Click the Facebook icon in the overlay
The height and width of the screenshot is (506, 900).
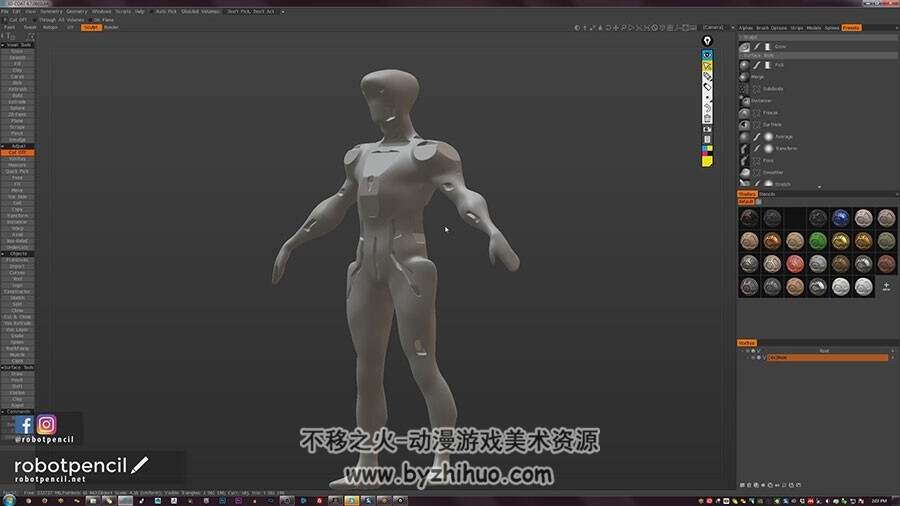click(24, 425)
